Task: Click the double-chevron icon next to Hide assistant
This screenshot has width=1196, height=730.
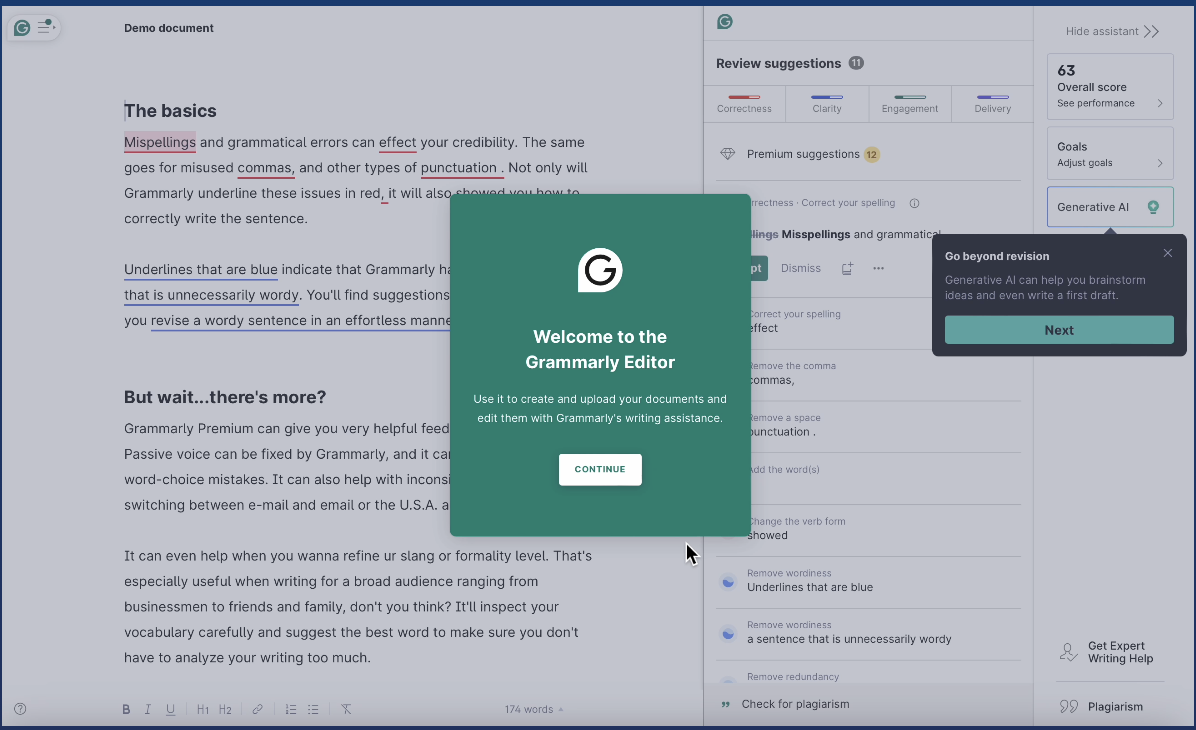Action: click(1151, 31)
